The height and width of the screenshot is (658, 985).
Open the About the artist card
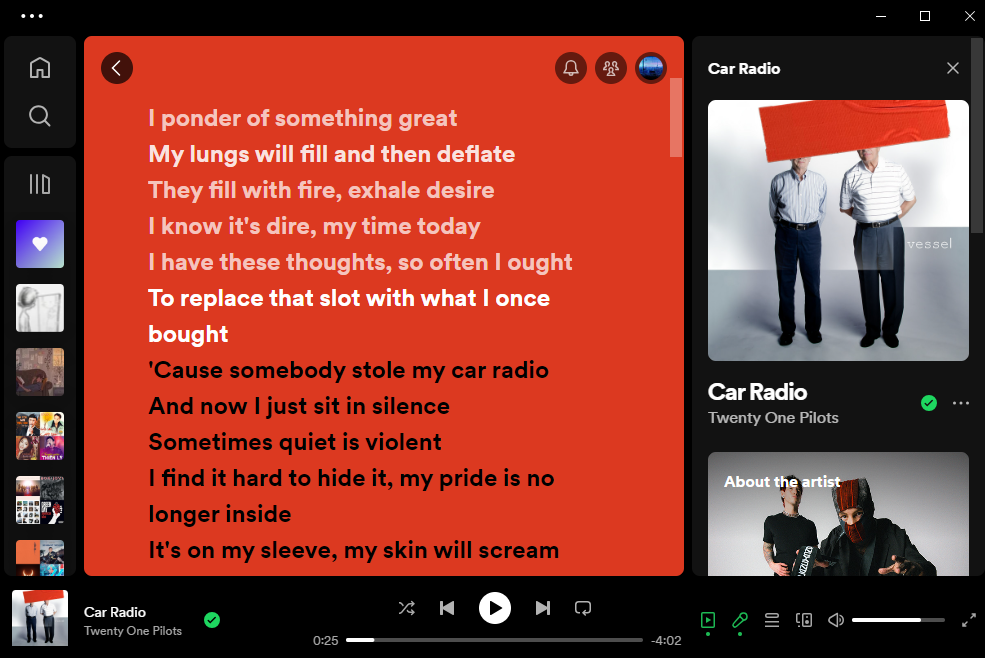838,513
